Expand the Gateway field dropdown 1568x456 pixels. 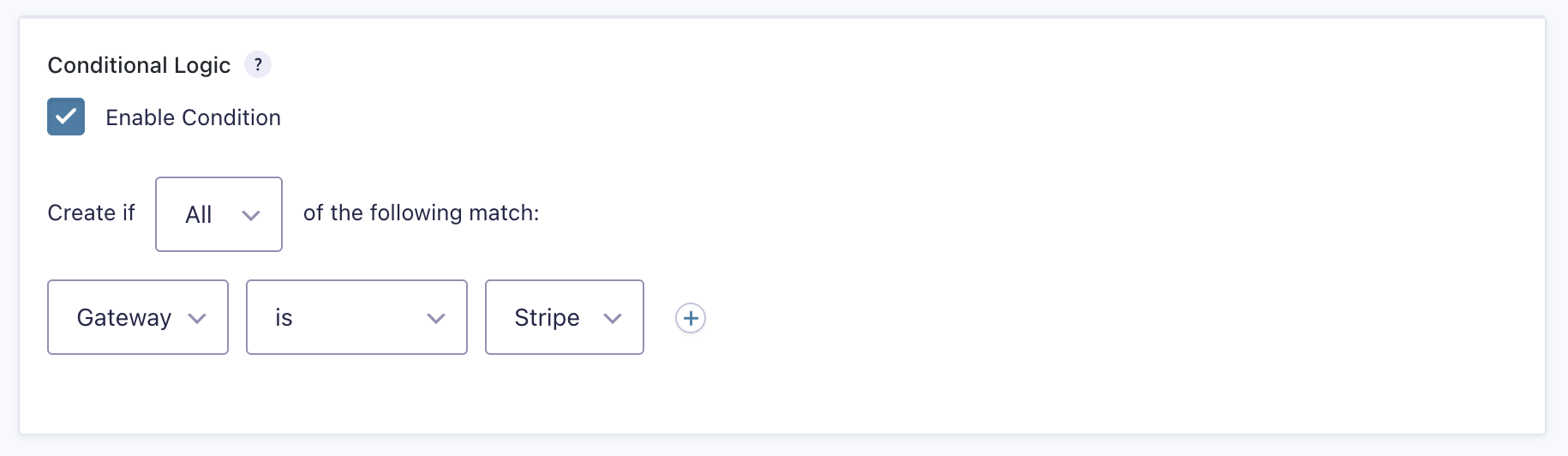pos(138,317)
